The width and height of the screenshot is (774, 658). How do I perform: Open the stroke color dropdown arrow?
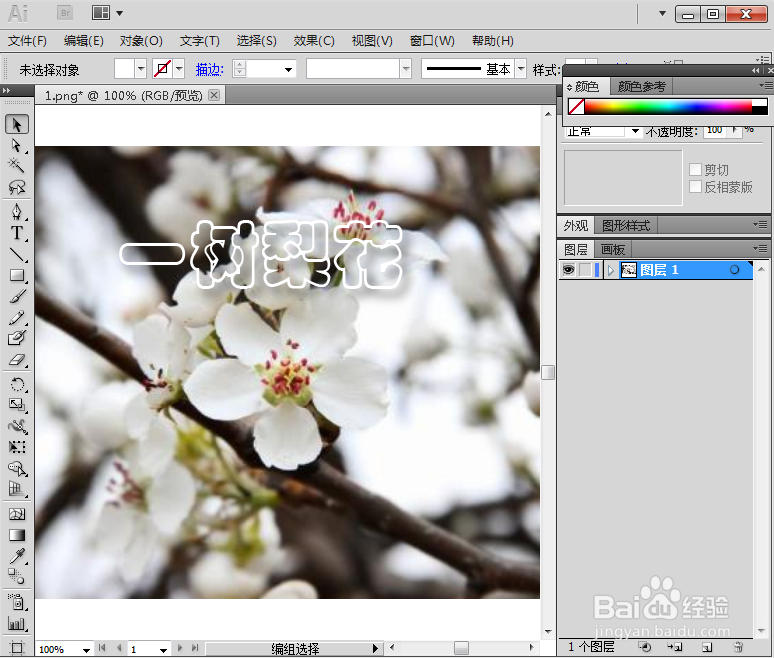pos(179,69)
